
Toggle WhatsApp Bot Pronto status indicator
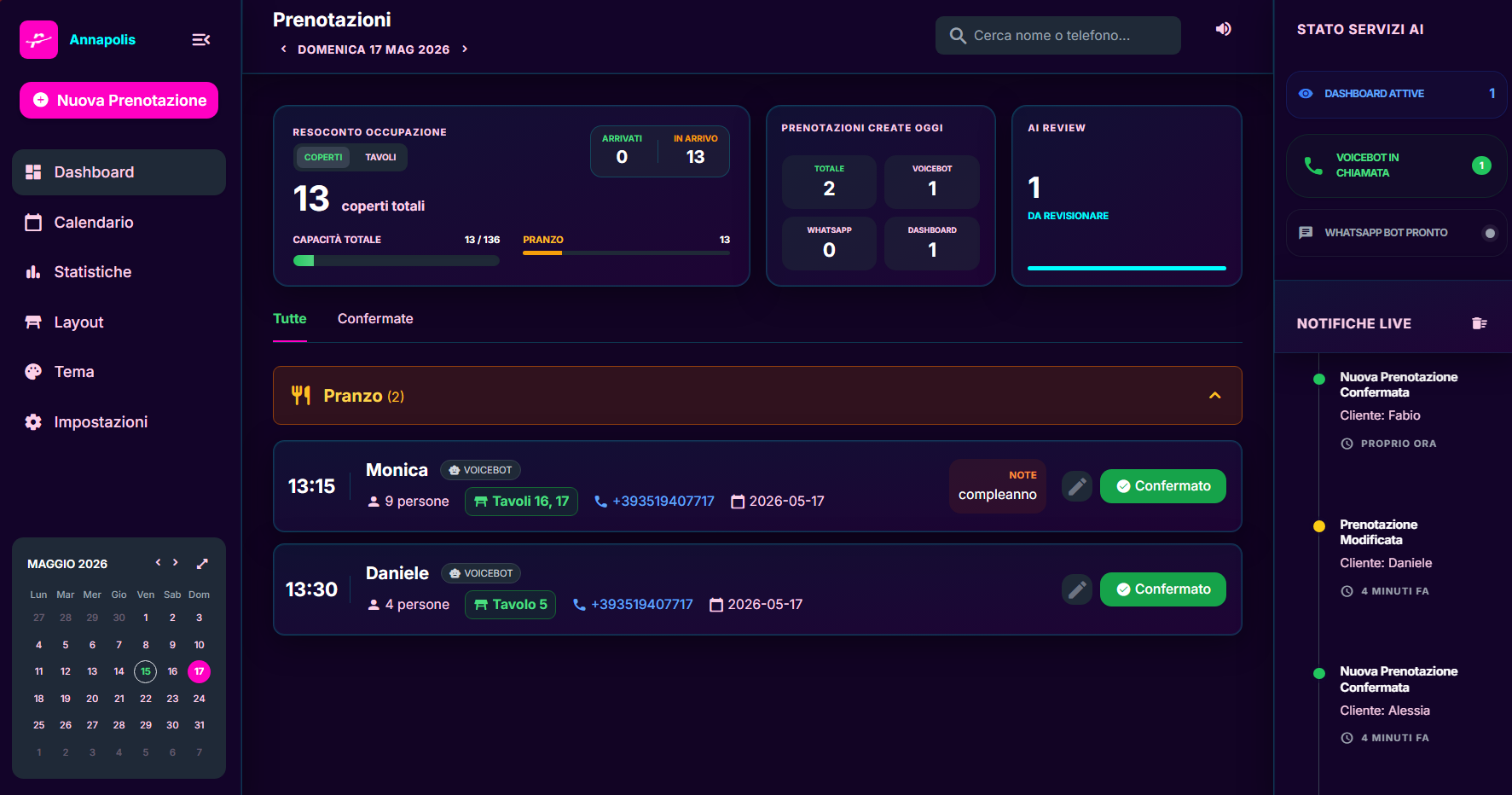point(1490,233)
